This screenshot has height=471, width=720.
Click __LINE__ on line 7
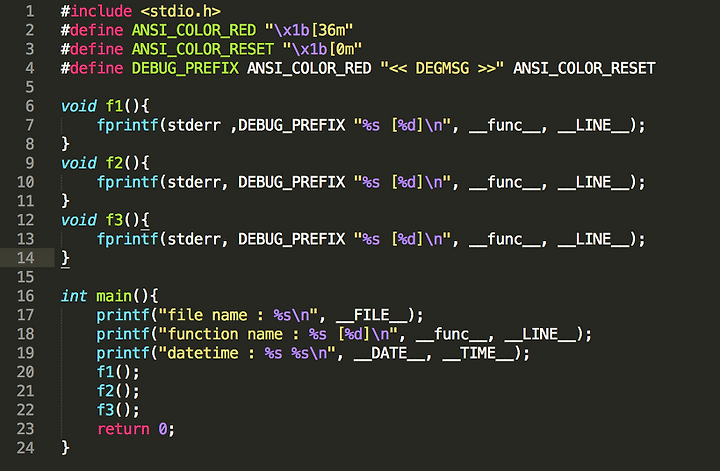point(593,125)
